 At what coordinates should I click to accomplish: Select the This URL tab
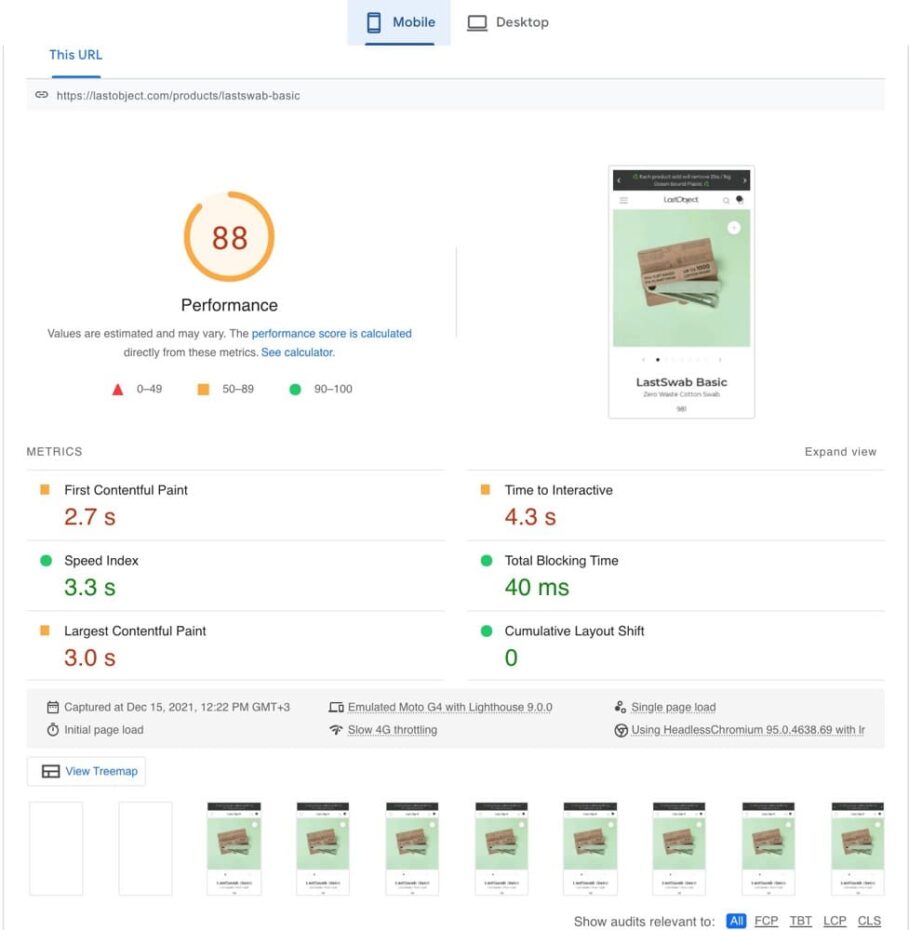[x=75, y=55]
